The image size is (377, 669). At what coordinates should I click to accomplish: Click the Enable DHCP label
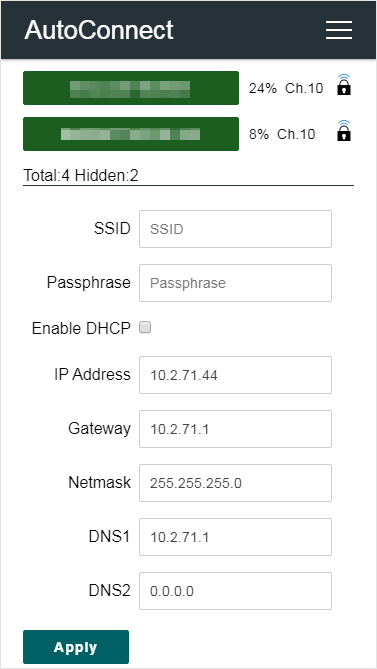(x=81, y=328)
